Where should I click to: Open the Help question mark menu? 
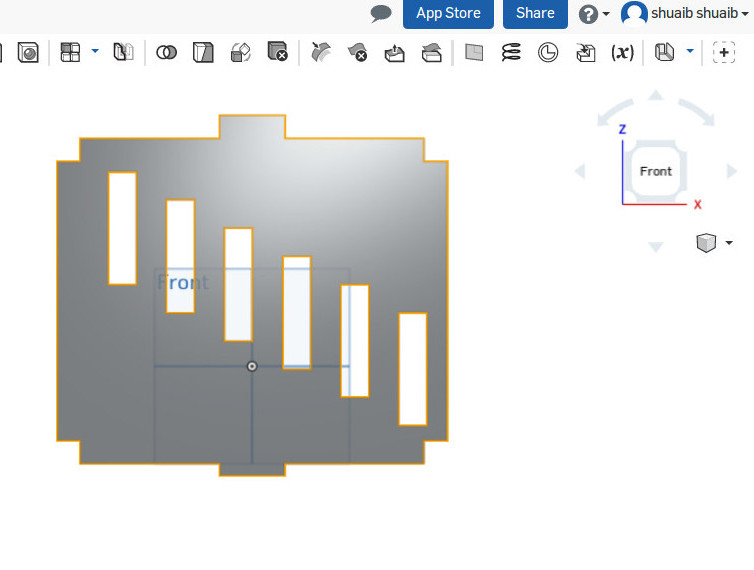click(x=588, y=14)
